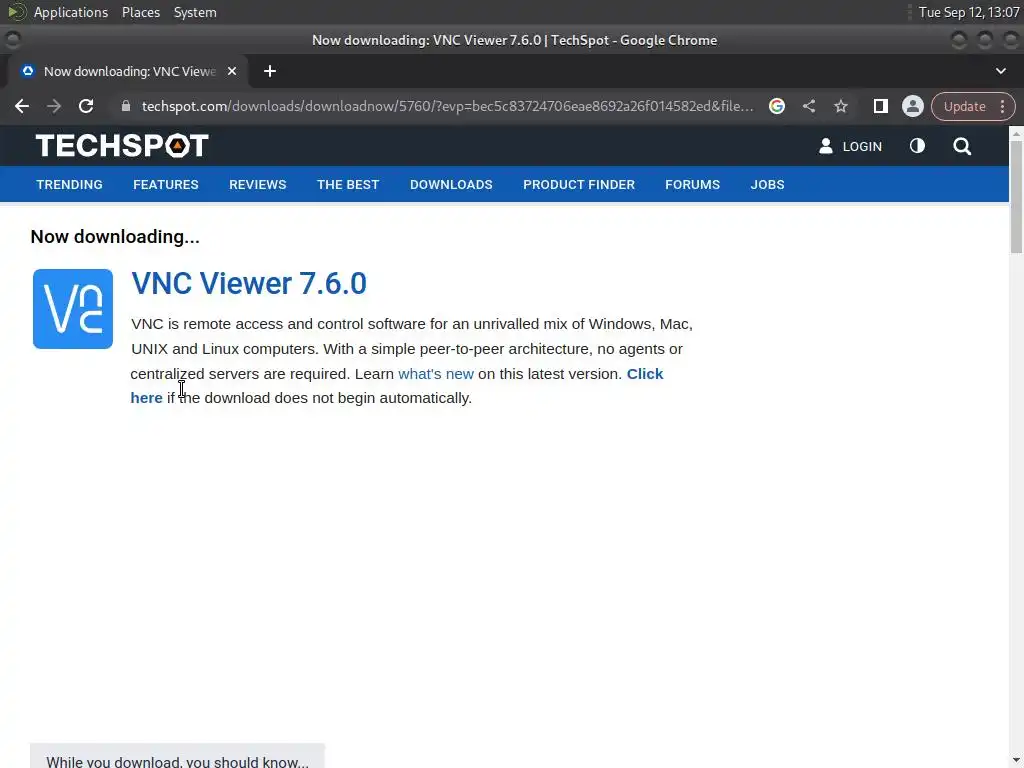Share this page using share icon

[808, 106]
